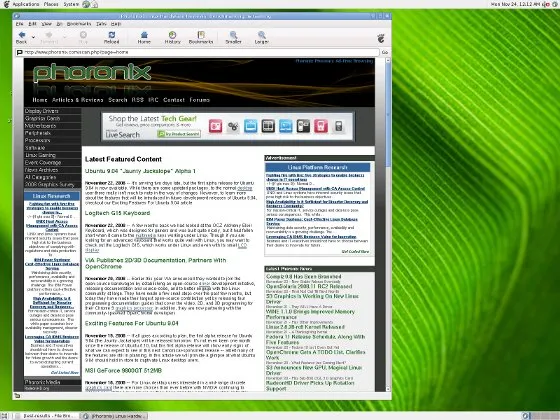Launch the web browser panel icon

(x=86, y=4)
